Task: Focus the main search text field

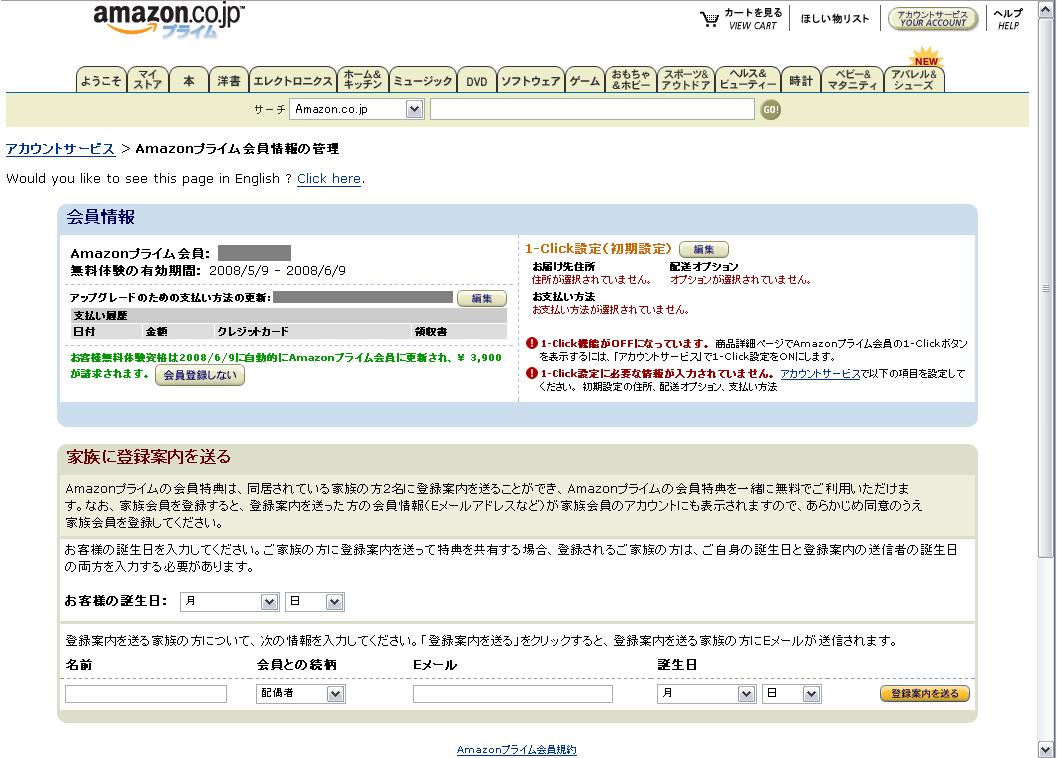Action: [x=592, y=109]
